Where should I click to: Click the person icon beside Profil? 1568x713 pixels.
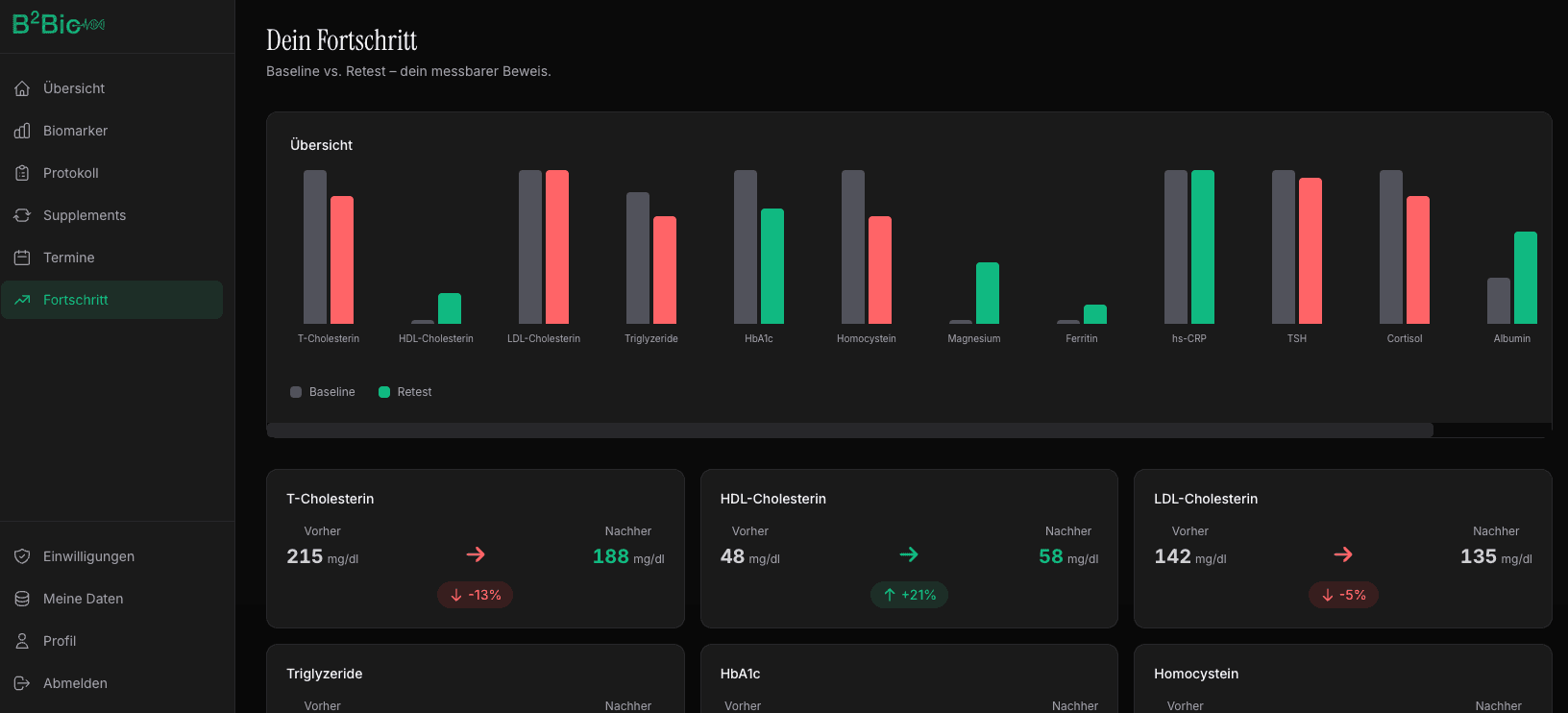click(x=22, y=641)
